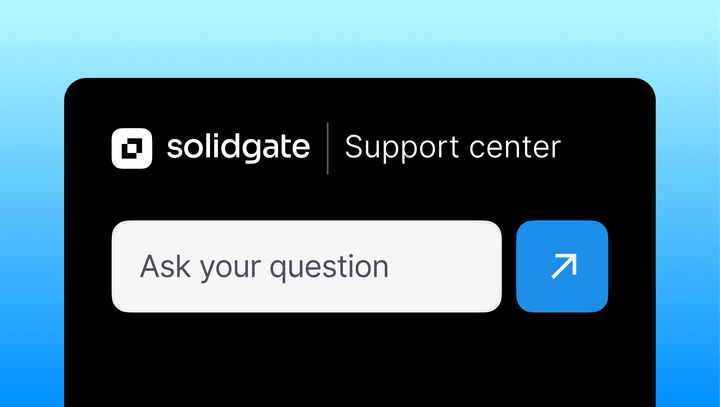Click the vertical divider beside solidgate
Viewport: 720px width, 407px height.
pyautogui.click(x=328, y=149)
